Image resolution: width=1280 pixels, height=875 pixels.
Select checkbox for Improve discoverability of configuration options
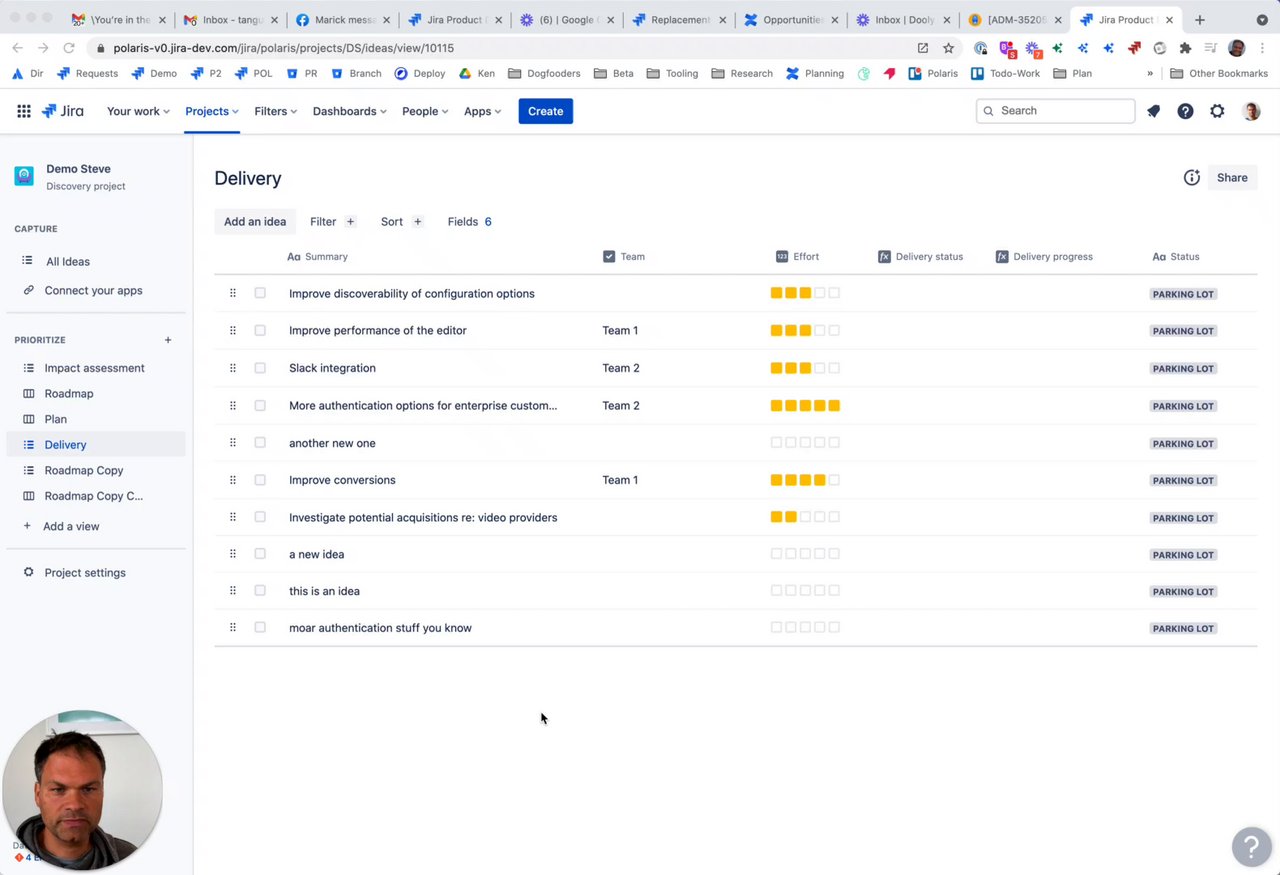pyautogui.click(x=260, y=293)
